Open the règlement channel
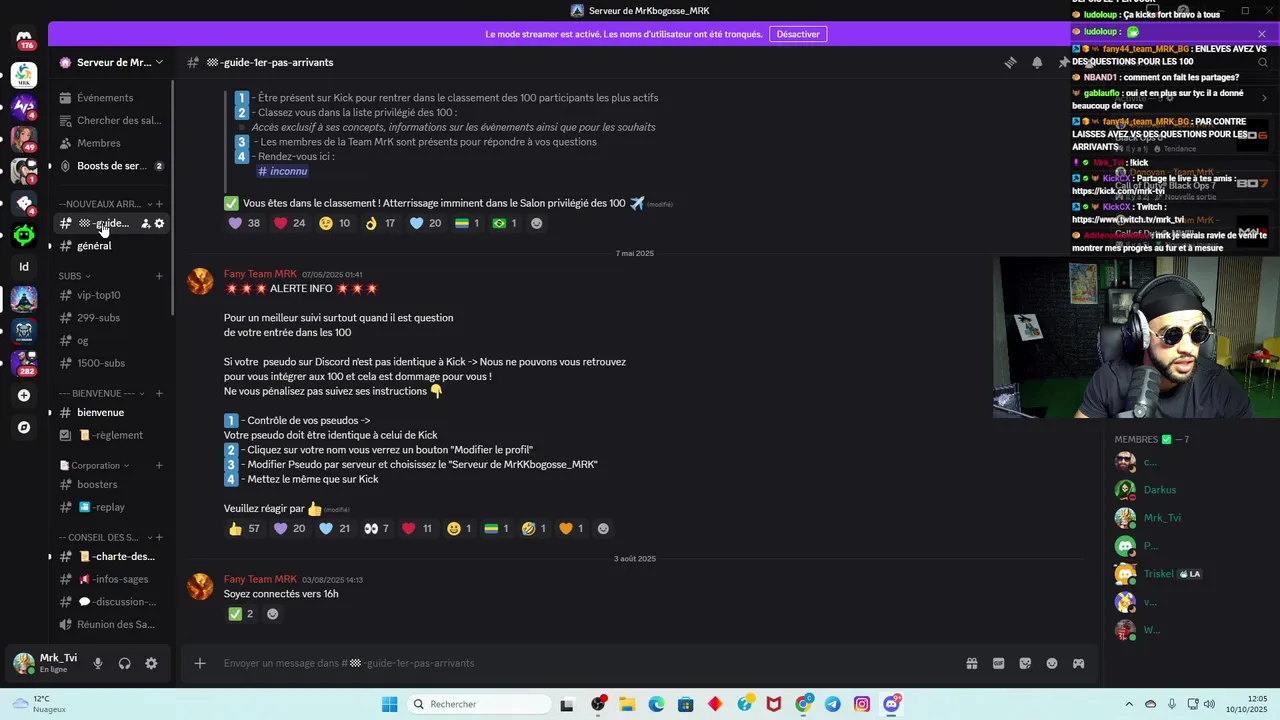Viewport: 1280px width, 720px height. [111, 435]
